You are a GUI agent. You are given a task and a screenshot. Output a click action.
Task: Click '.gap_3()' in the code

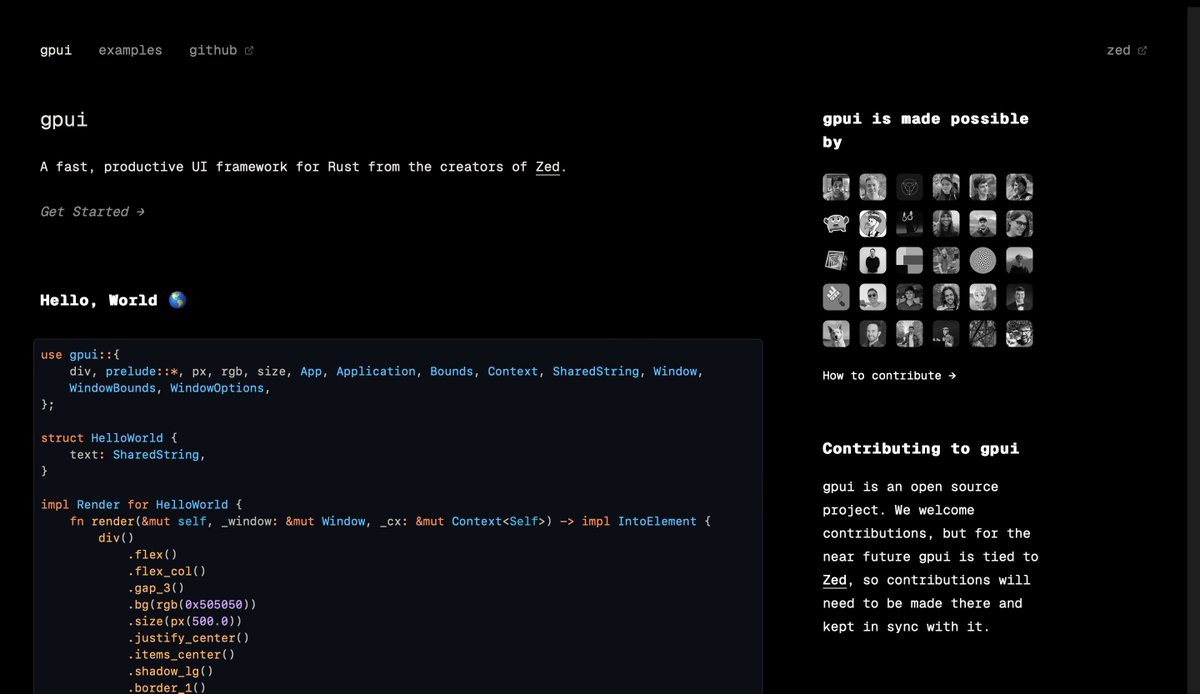(155, 588)
